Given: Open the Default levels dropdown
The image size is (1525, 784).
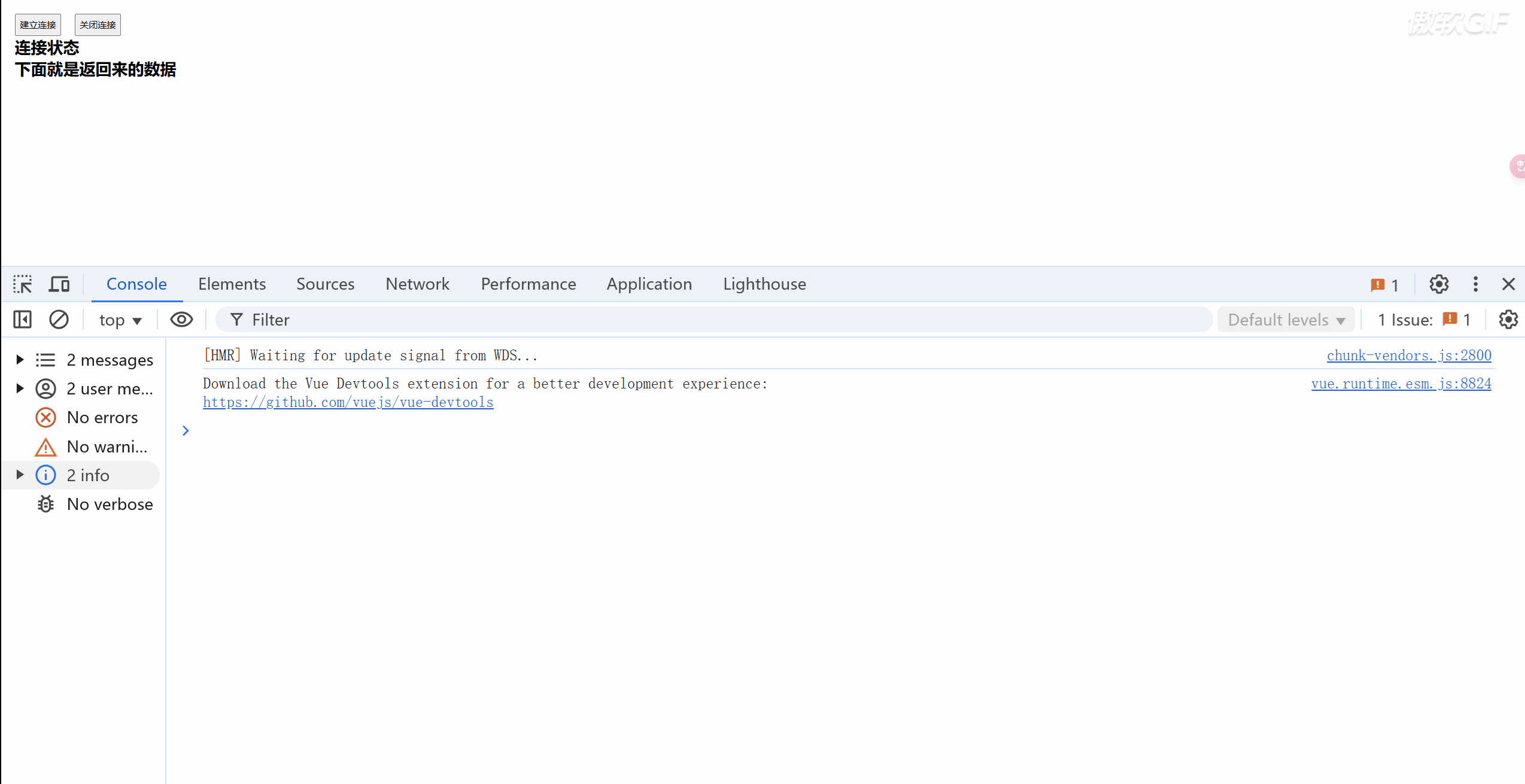Looking at the screenshot, I should [1286, 320].
